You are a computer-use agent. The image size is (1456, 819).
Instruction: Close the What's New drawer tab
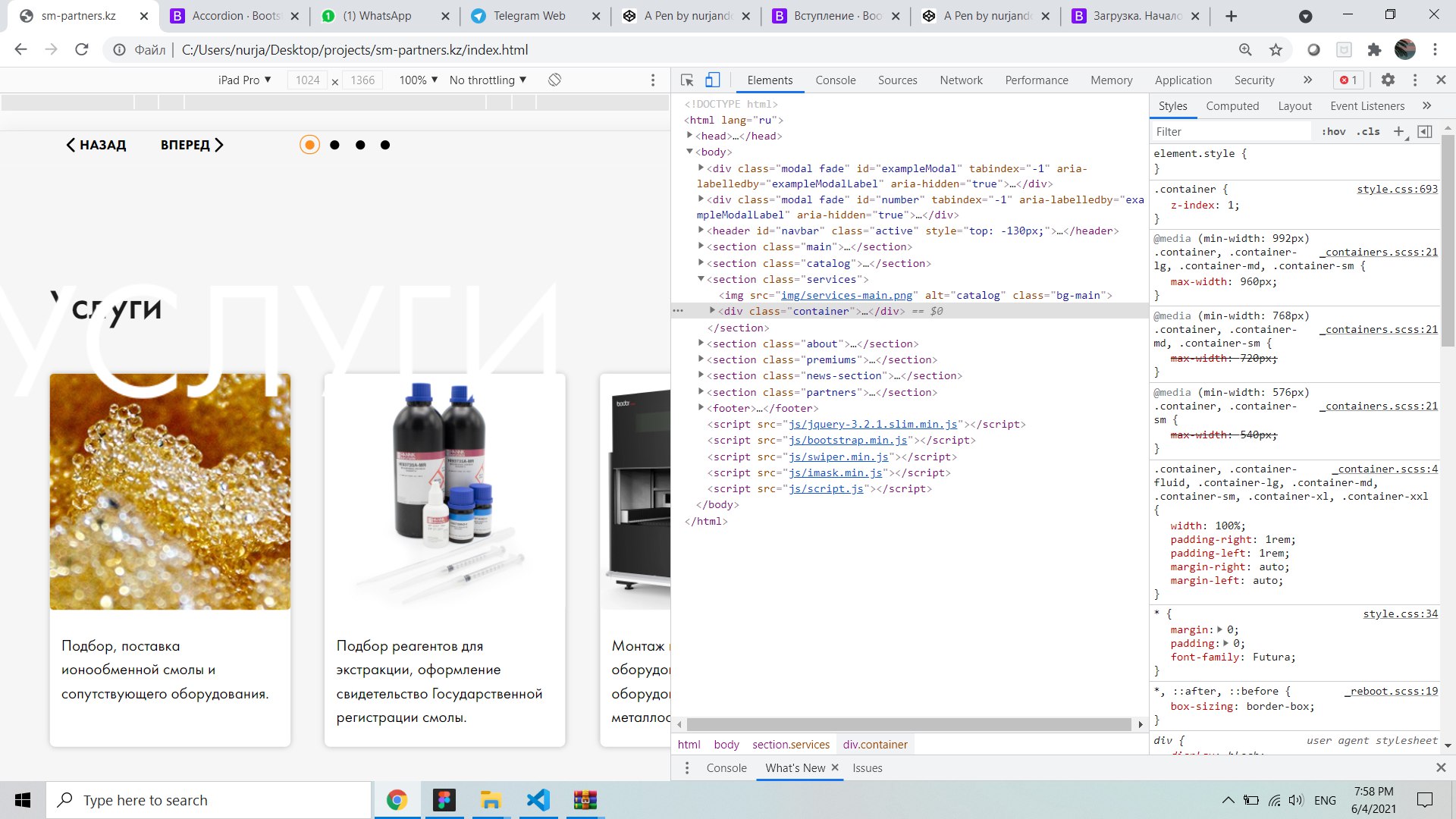point(835,767)
